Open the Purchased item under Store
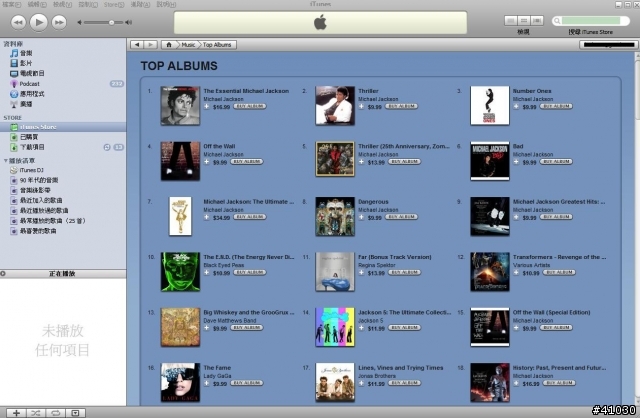 [x=24, y=137]
